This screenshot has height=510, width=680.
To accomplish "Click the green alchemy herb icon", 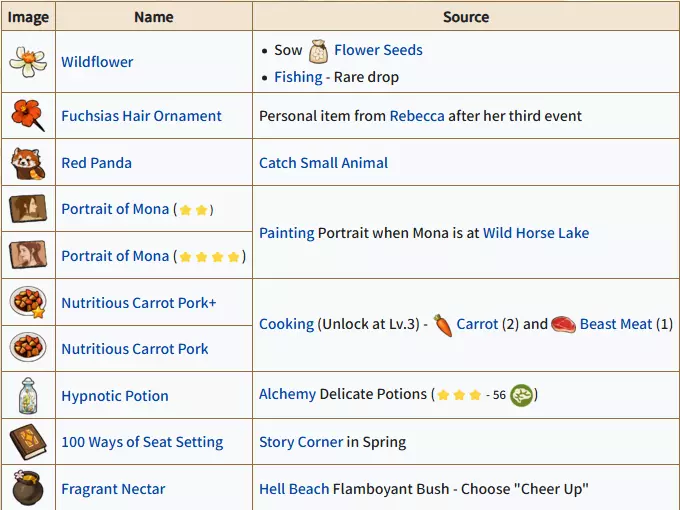I will 521,395.
